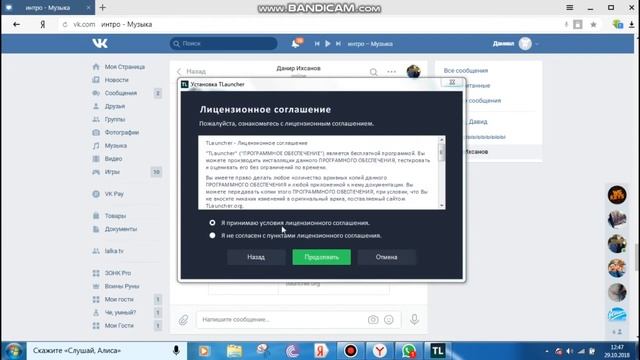
Task: Open the chat three-dots actions menu
Action: [391, 71]
